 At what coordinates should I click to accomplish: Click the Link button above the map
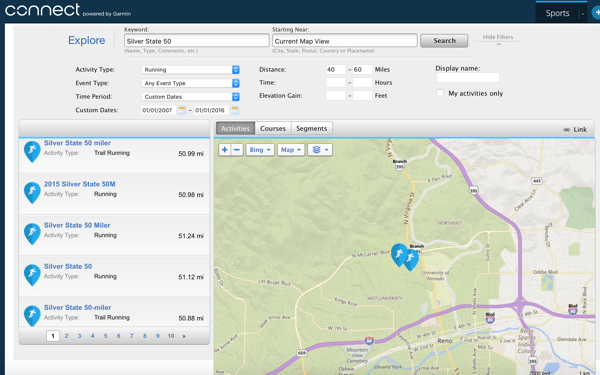pyautogui.click(x=575, y=129)
